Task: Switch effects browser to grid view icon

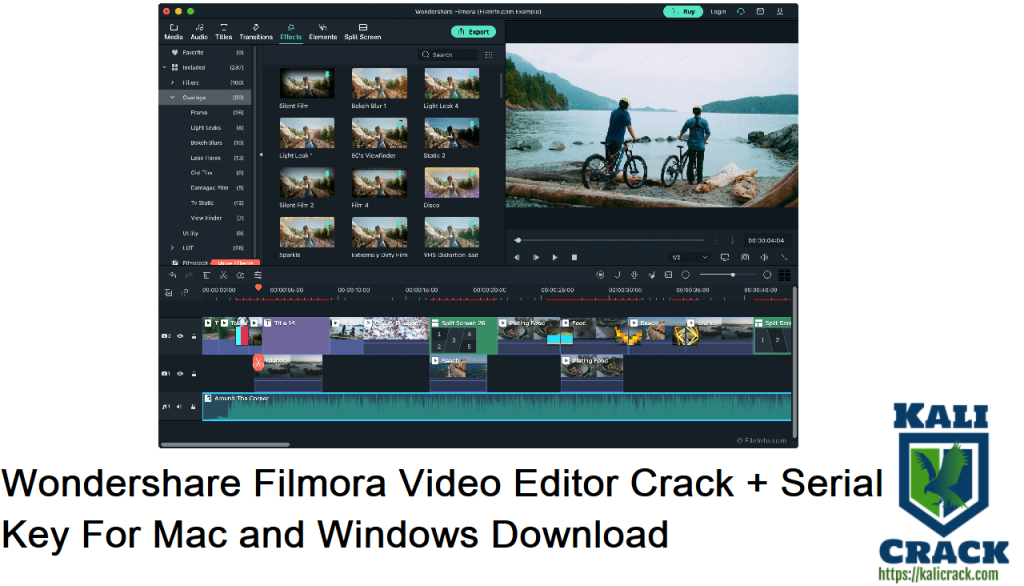Action: [x=488, y=55]
